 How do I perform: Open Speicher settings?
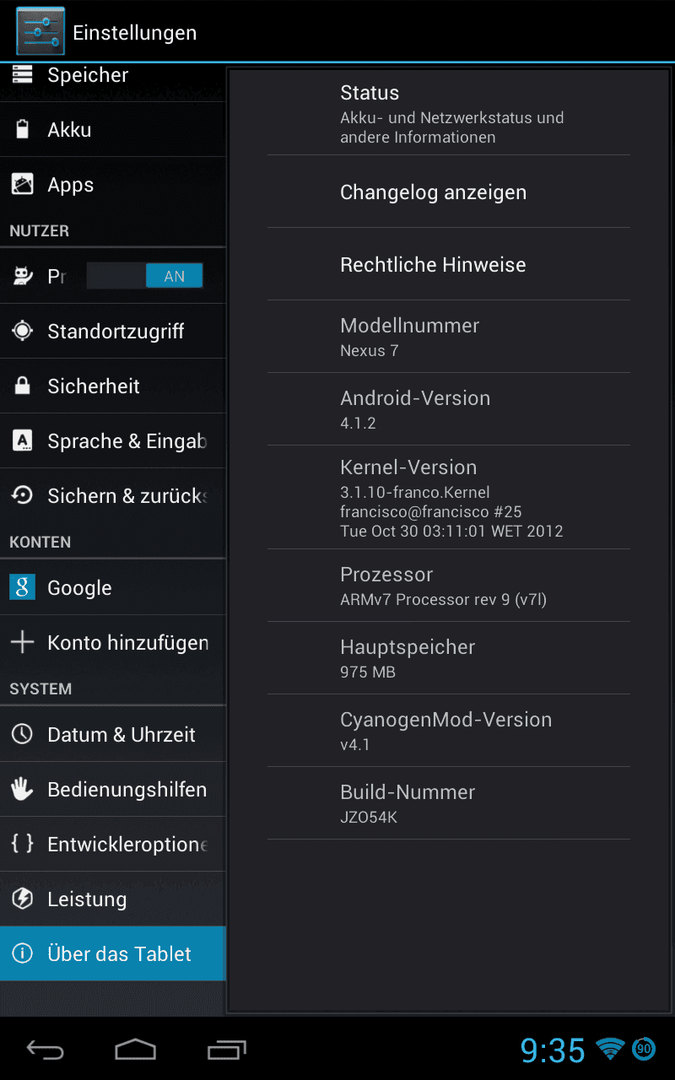[x=113, y=83]
